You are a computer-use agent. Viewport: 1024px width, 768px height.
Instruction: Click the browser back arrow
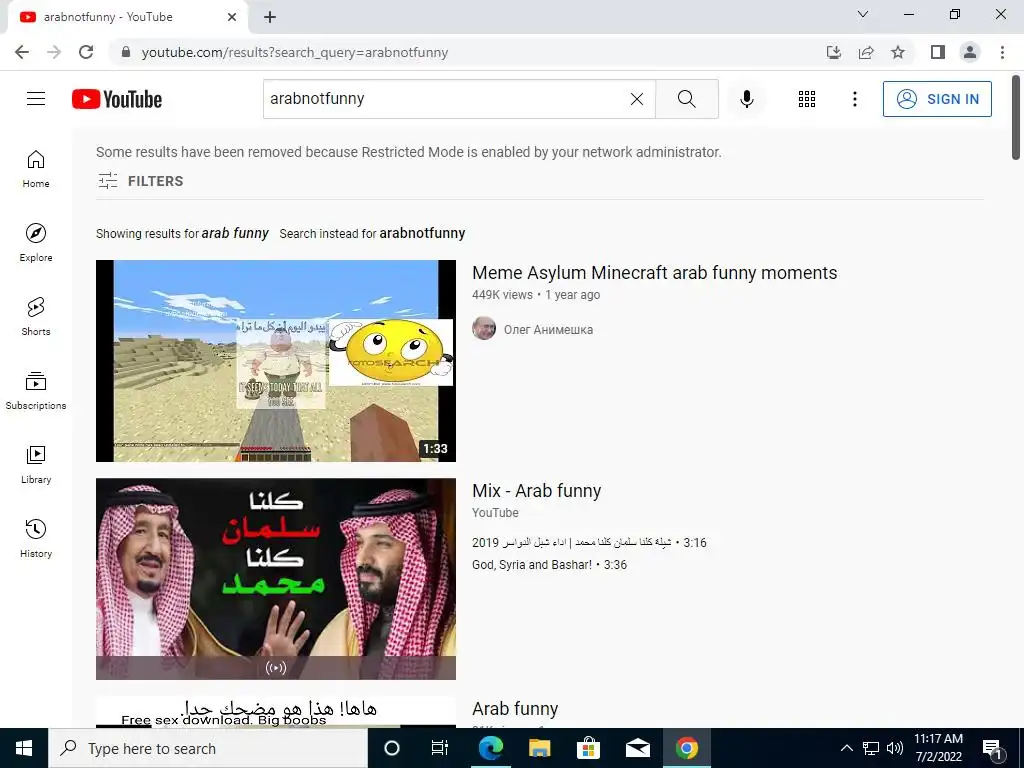(x=22, y=52)
